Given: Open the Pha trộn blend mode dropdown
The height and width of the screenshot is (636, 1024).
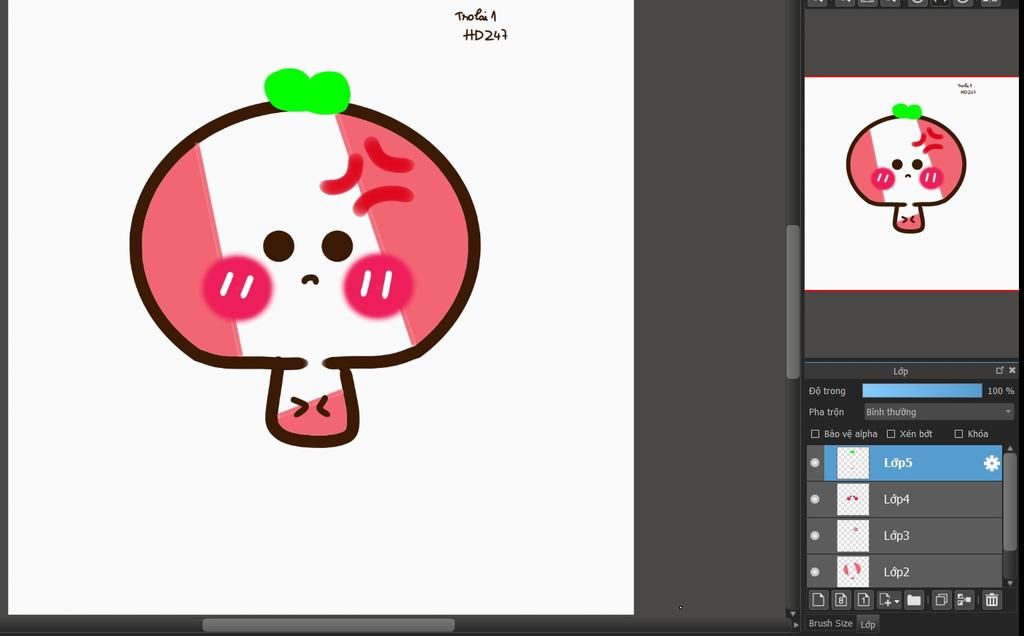Looking at the screenshot, I should coord(938,412).
